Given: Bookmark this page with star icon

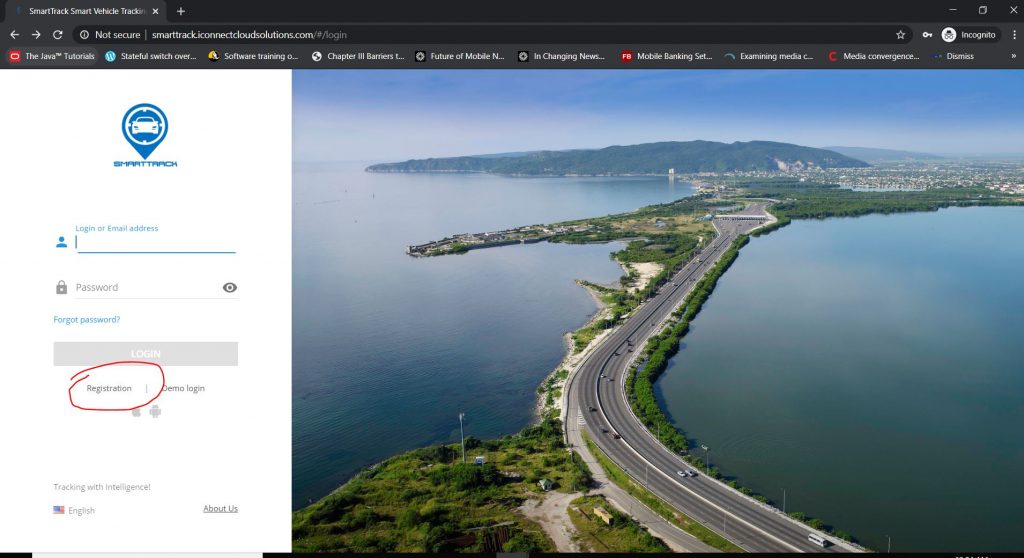Looking at the screenshot, I should coord(900,34).
